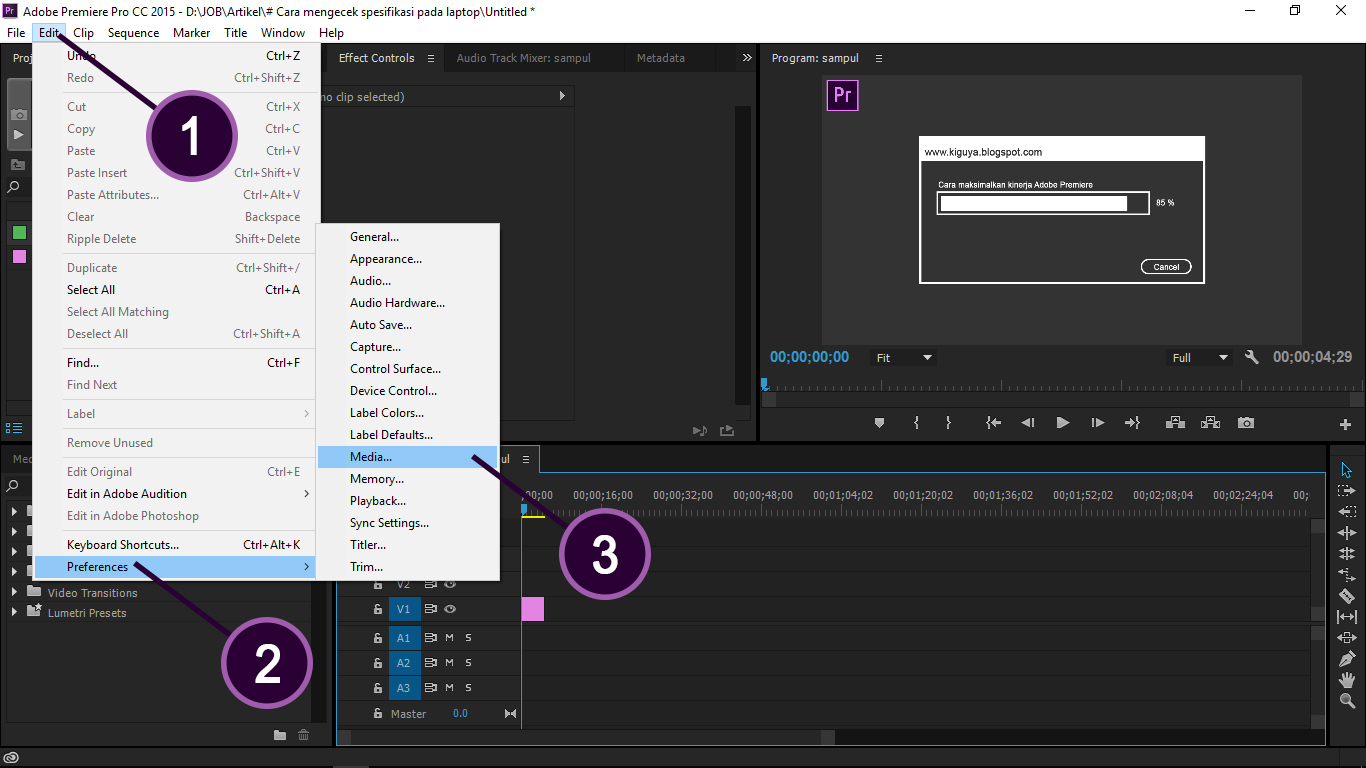
Task: Open the Full playback resolution dropdown
Action: (1199, 357)
